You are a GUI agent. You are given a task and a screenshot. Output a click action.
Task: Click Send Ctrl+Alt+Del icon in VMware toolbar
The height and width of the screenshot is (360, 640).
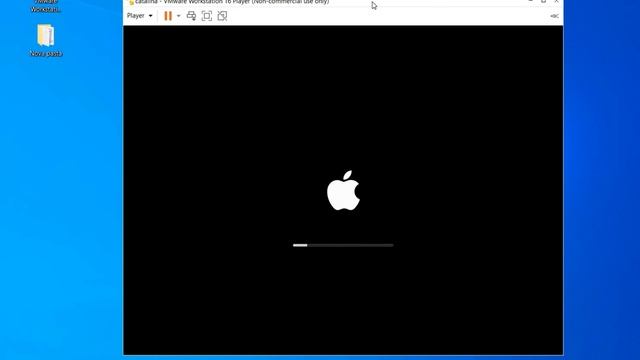(191, 16)
